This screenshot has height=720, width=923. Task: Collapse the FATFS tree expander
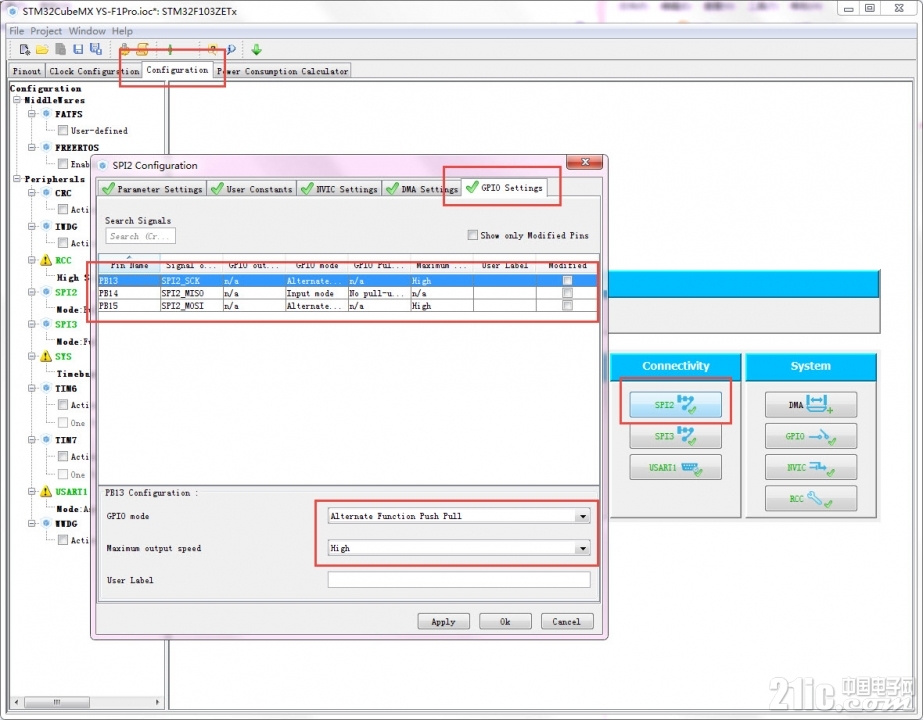click(x=32, y=114)
